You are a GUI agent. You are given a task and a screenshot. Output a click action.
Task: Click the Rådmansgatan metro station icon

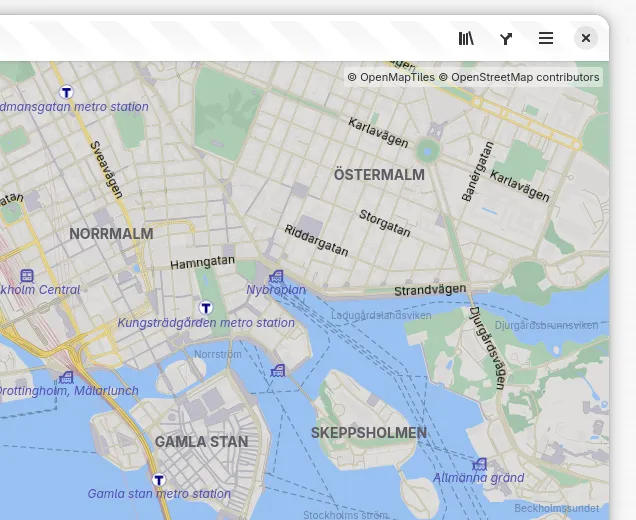[x=67, y=92]
